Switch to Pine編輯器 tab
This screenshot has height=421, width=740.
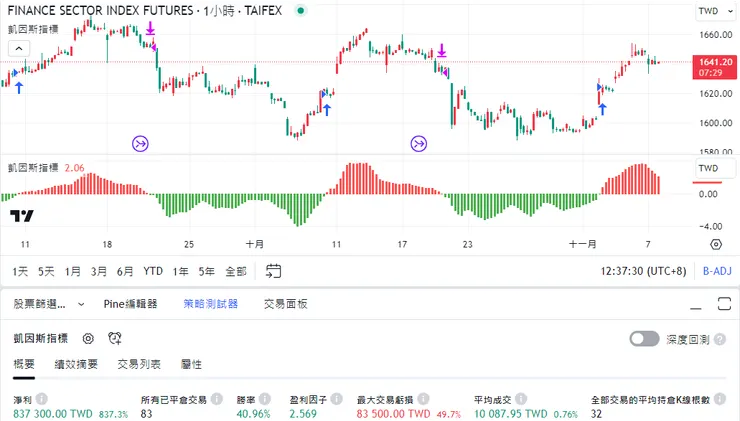tap(130, 304)
